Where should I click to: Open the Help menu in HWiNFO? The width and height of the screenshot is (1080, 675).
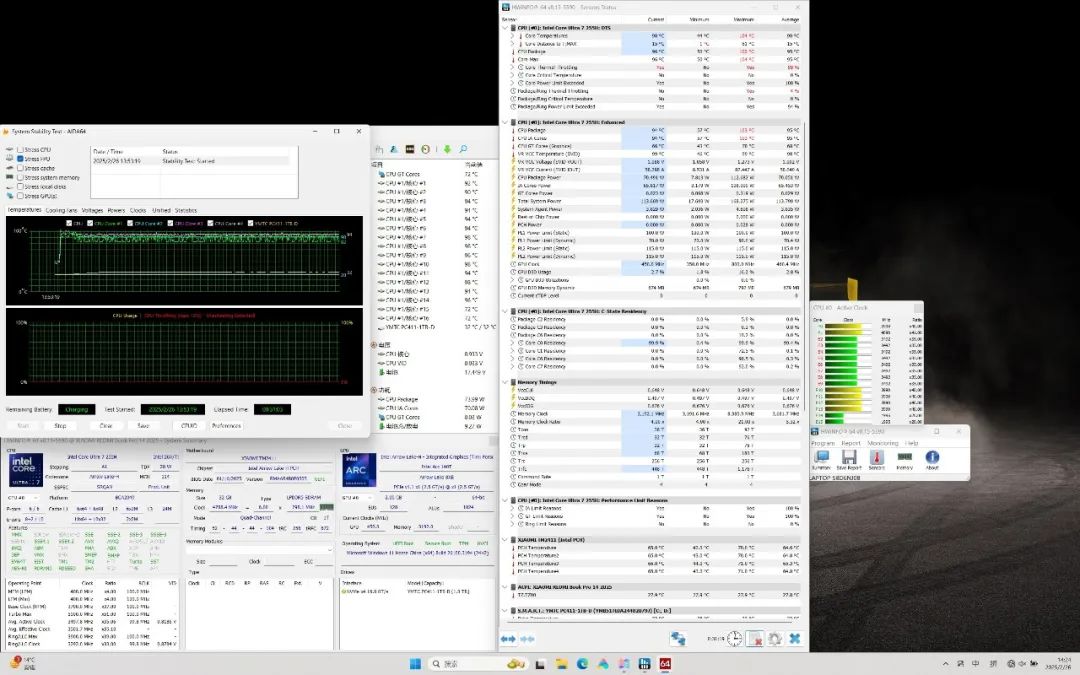[x=911, y=444]
